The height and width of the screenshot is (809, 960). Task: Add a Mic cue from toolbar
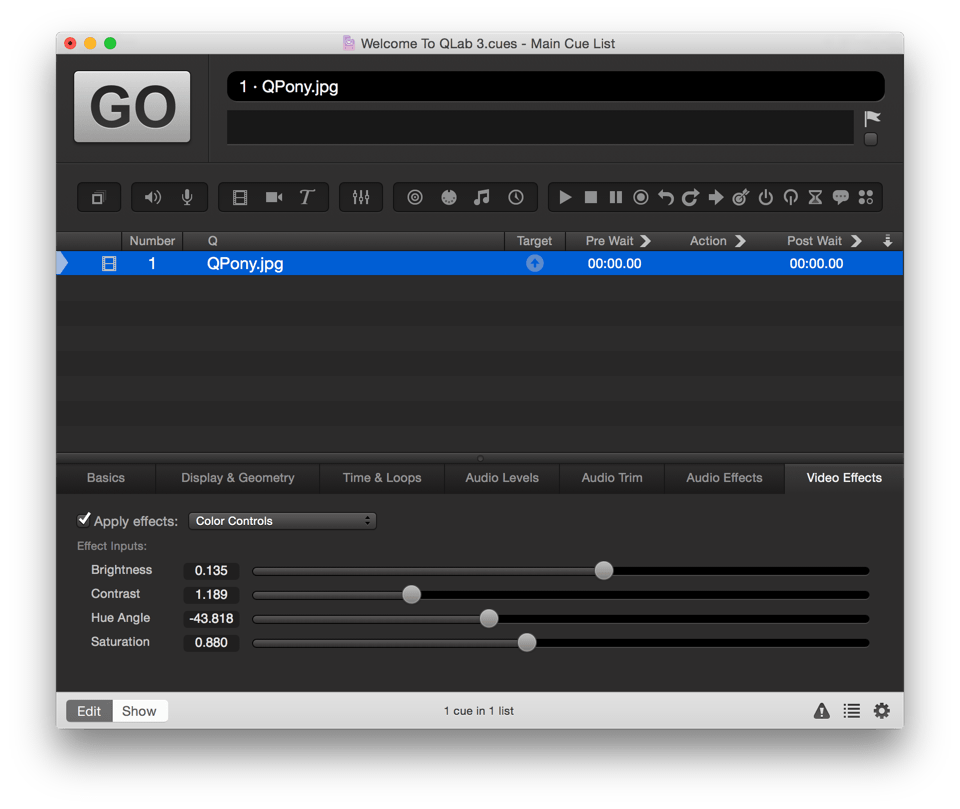click(187, 198)
